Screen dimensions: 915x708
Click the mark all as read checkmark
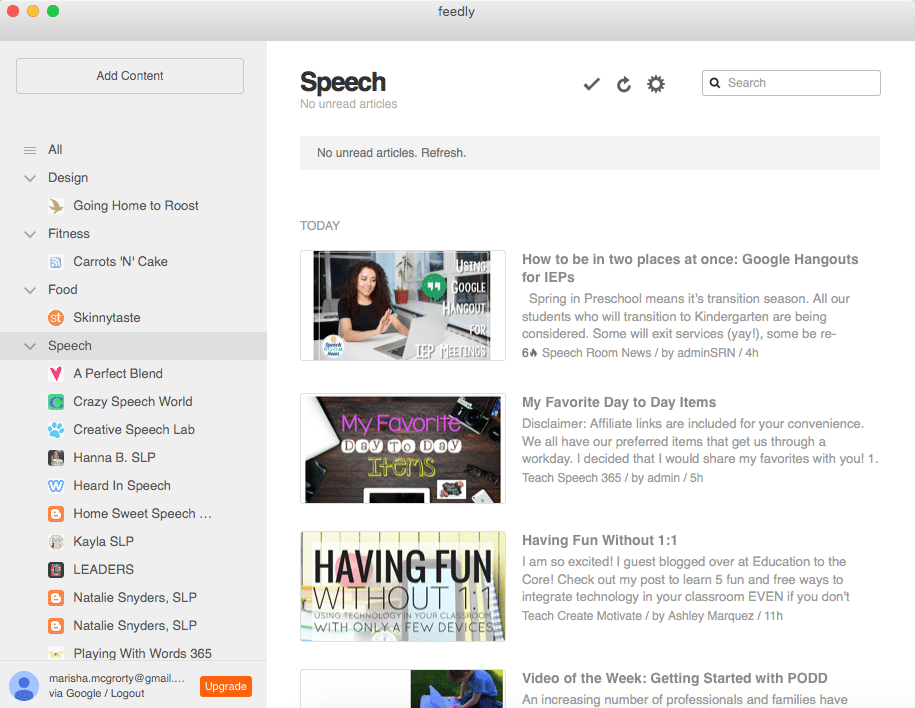click(591, 85)
